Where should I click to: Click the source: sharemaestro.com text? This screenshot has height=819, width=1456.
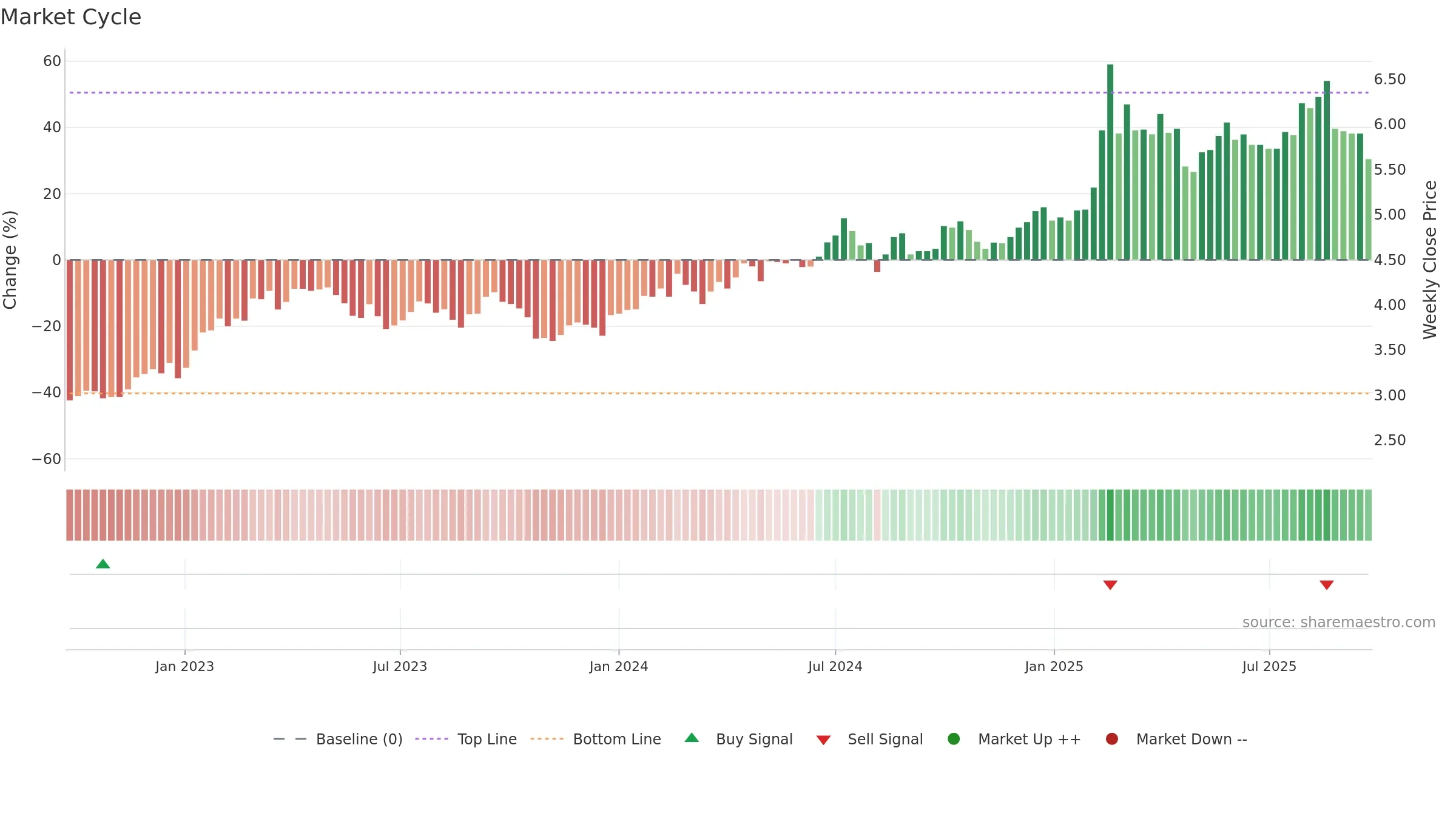point(1339,622)
